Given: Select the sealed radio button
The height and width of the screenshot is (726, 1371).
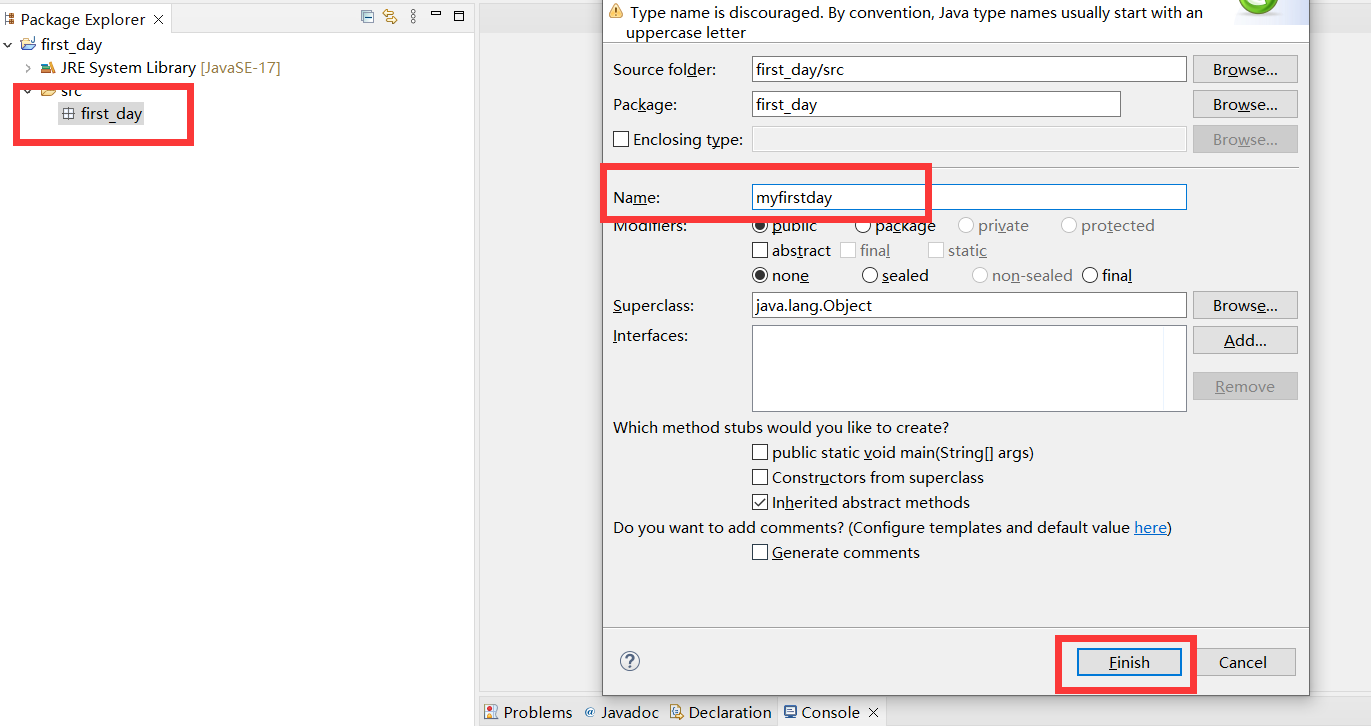Looking at the screenshot, I should pos(870,275).
